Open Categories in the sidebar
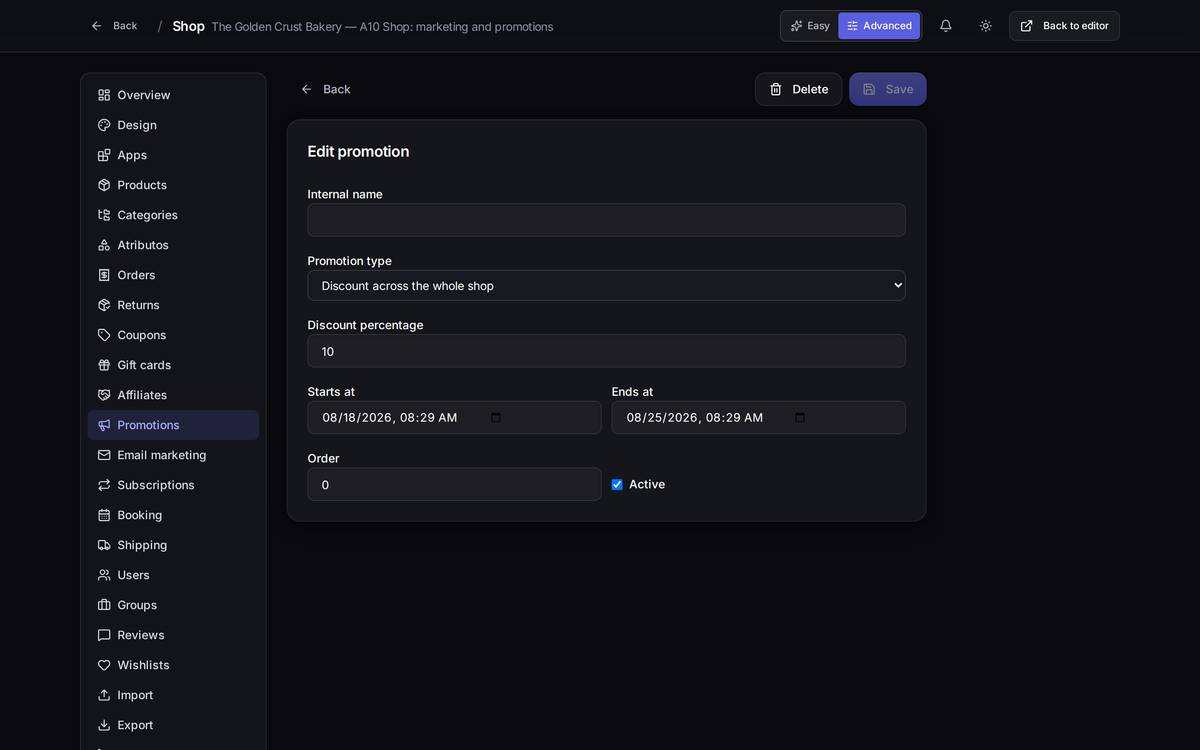1200x750 pixels. (x=173, y=215)
